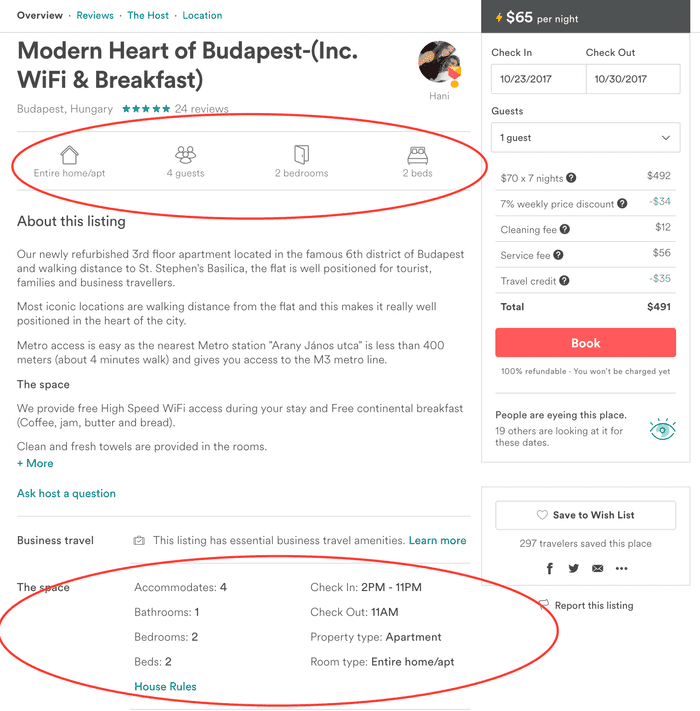
Task: Jump to the Location tab
Action: (202, 15)
